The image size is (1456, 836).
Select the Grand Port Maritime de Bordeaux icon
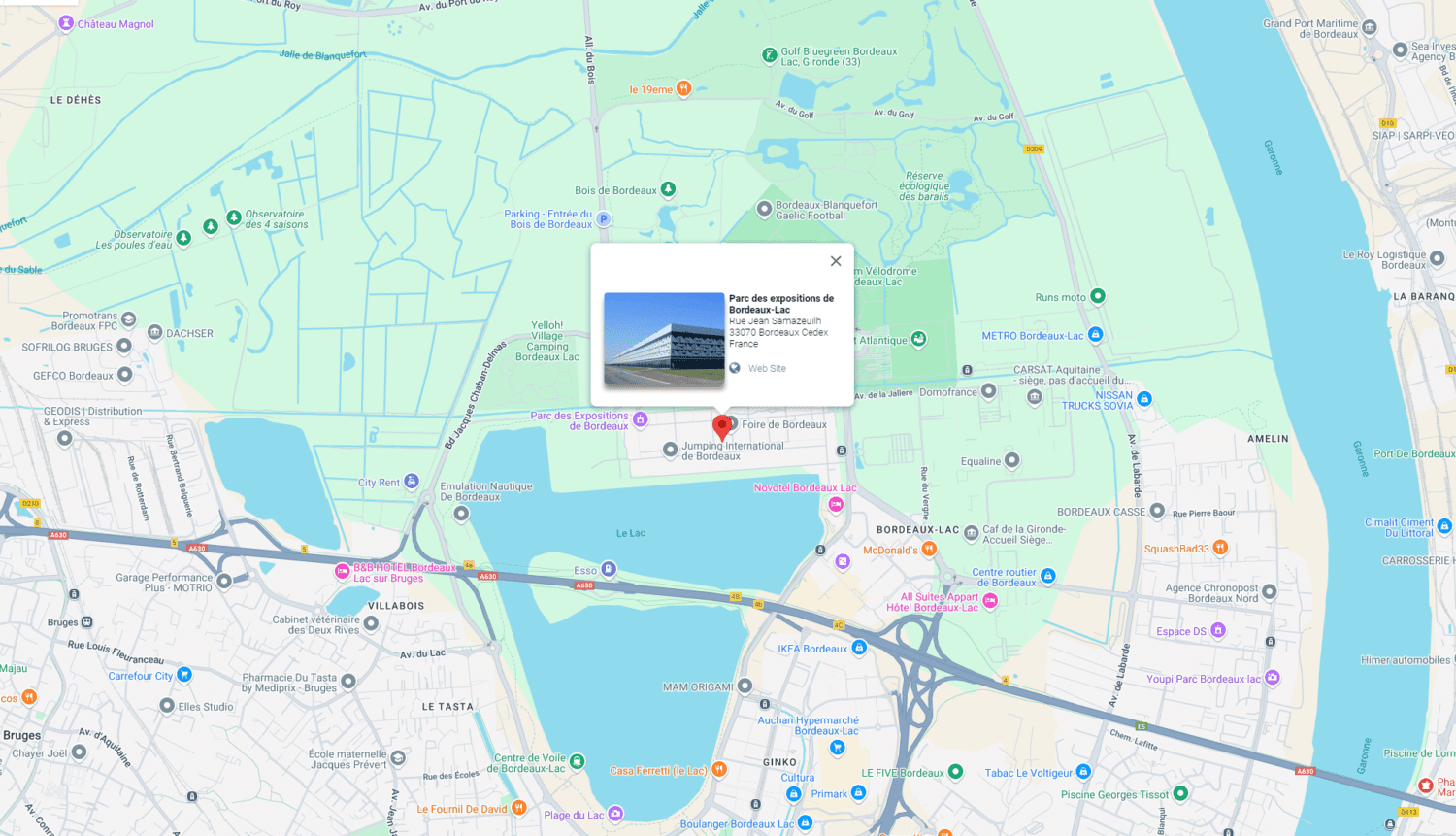(x=1370, y=28)
